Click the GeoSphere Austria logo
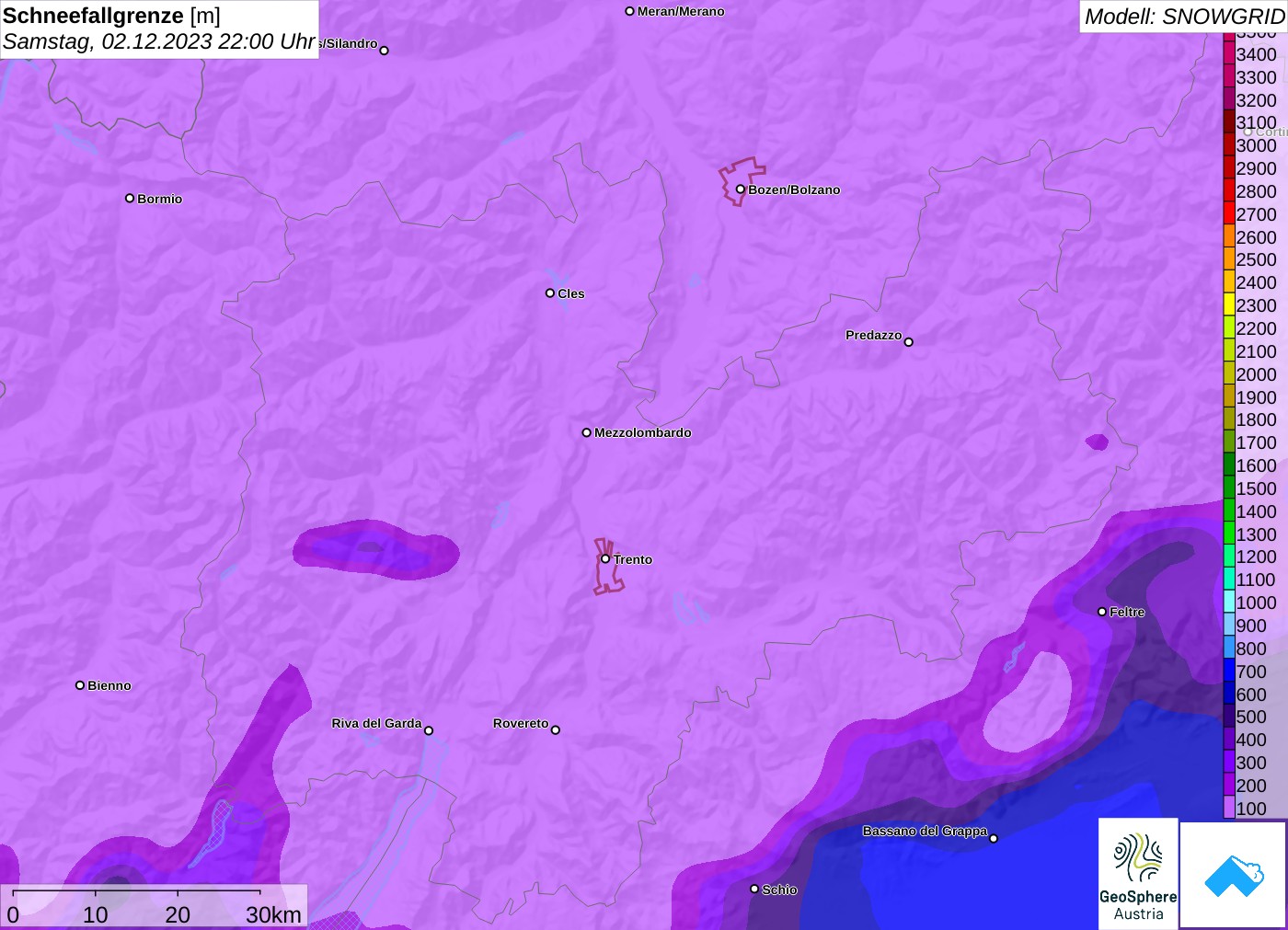This screenshot has width=1288, height=930. pos(1138,873)
